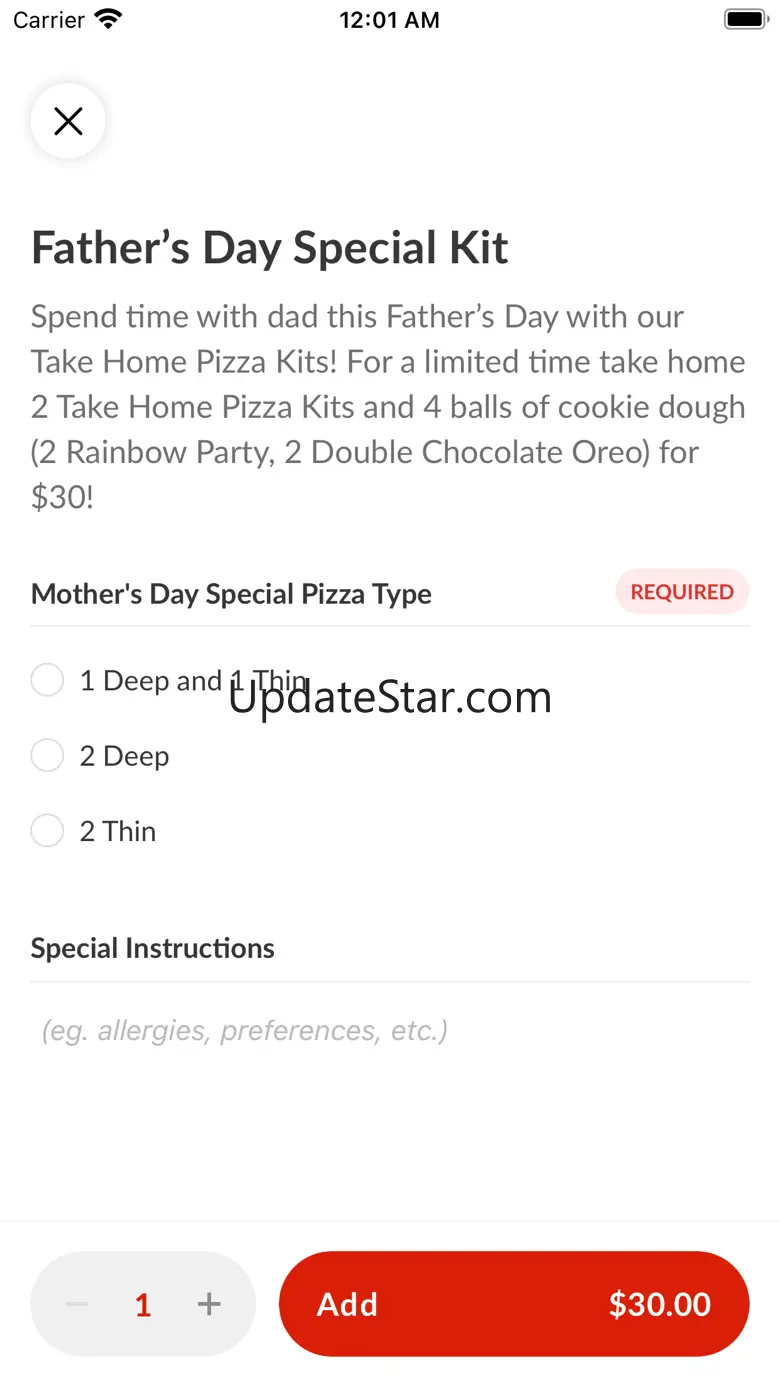The image size is (780, 1387).
Task: Pick the "2 Thin" radio button
Action: pyautogui.click(x=47, y=830)
